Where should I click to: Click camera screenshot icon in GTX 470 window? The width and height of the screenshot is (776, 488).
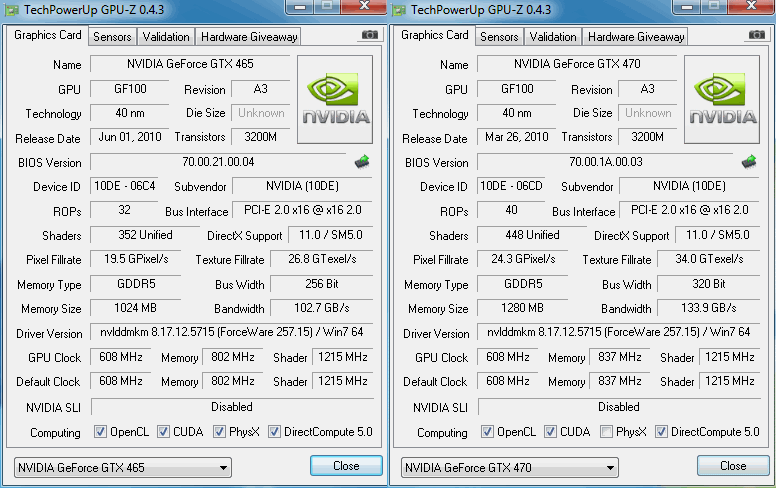(x=757, y=35)
